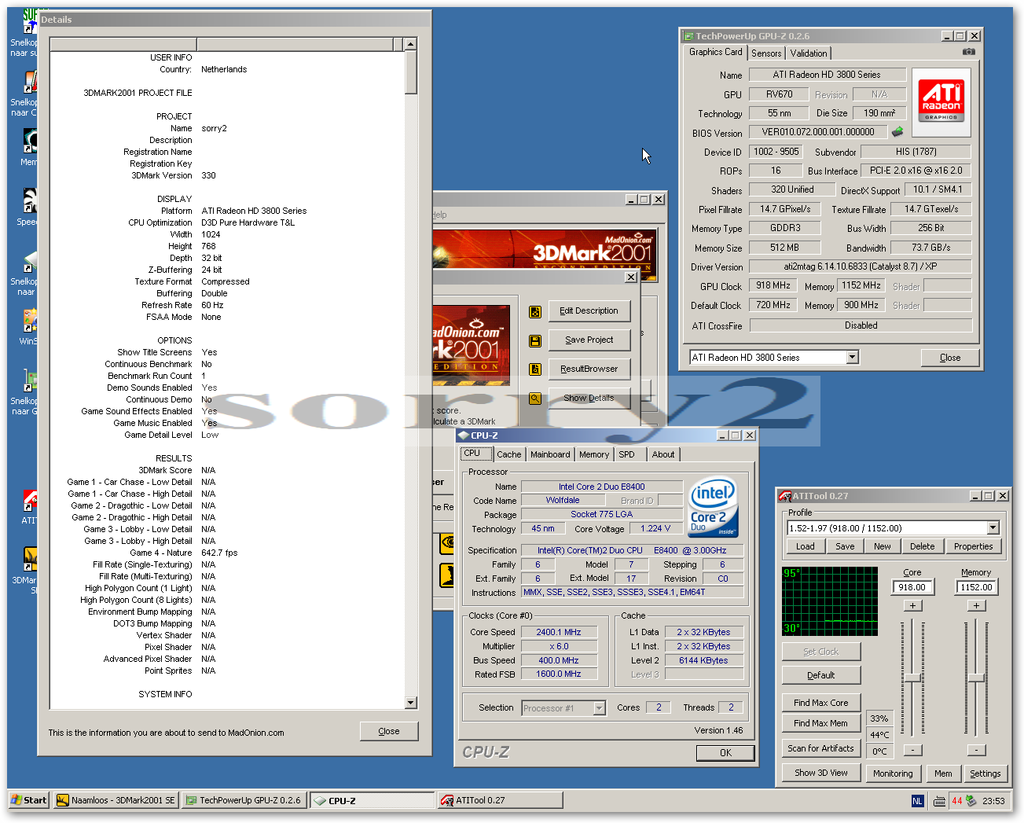Viewport: 1024px width, 823px height.
Task: Open the CPU-Z Processor Selection dropdown
Action: pyautogui.click(x=598, y=708)
